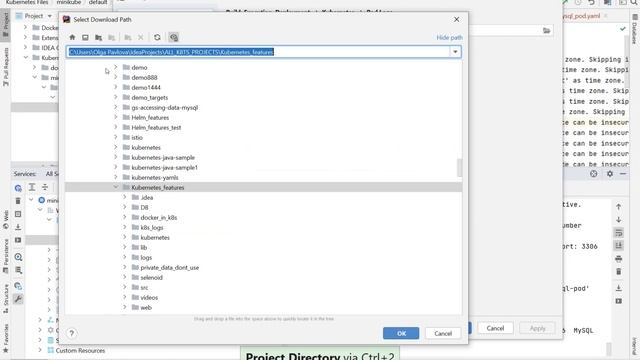Viewport: 640px width, 360px height.
Task: Open the Database tool window tab
Action: click(635, 29)
